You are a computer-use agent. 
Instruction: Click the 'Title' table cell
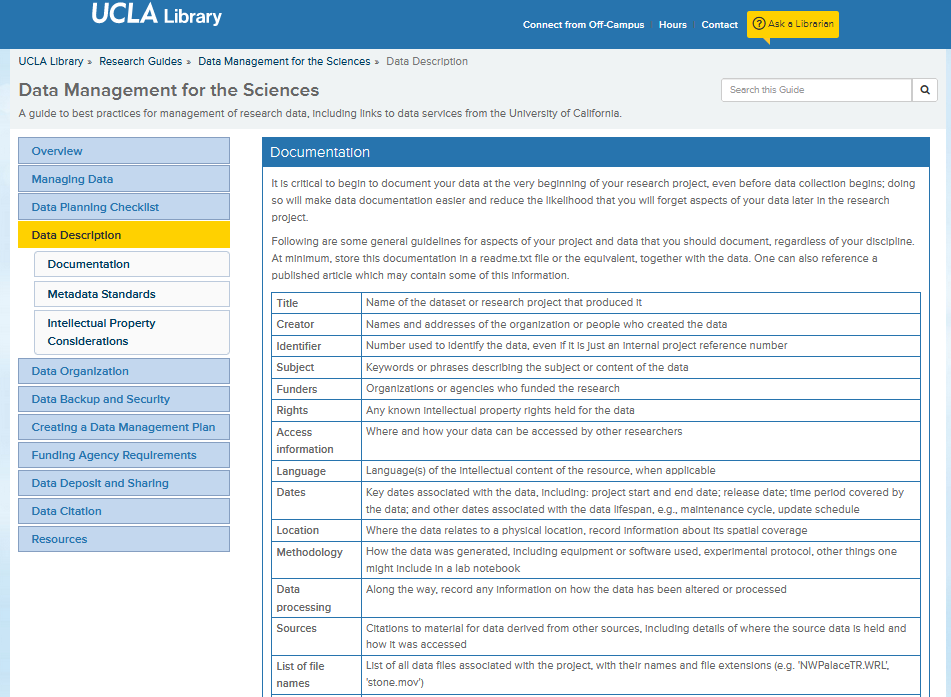click(x=317, y=303)
